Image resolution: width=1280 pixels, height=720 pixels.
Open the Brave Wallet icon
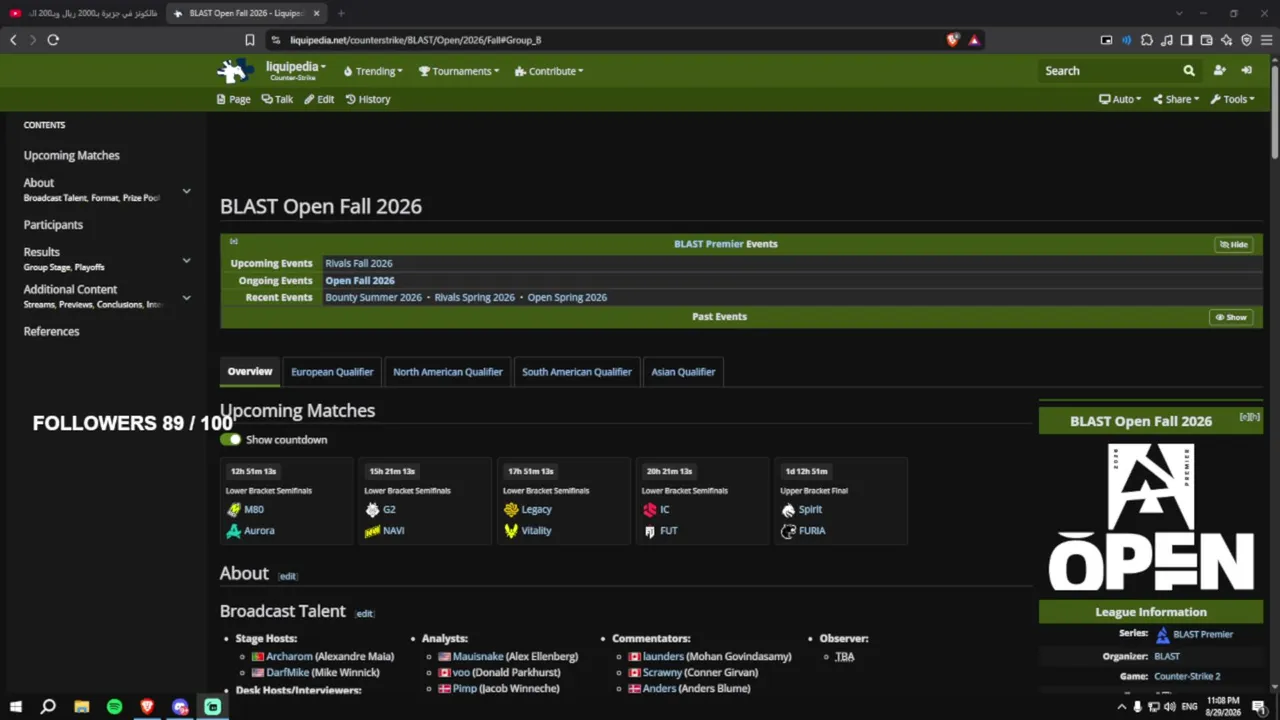(1207, 40)
